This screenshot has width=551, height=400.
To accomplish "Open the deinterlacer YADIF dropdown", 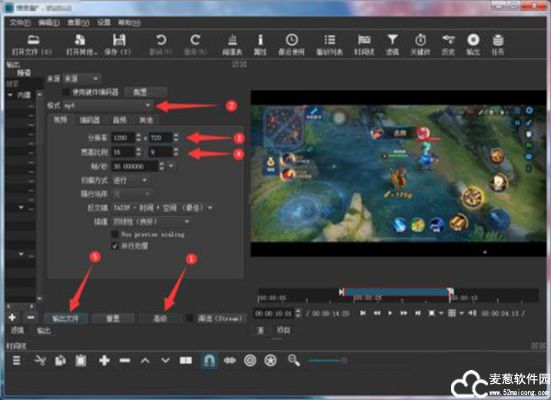I will tap(163, 208).
